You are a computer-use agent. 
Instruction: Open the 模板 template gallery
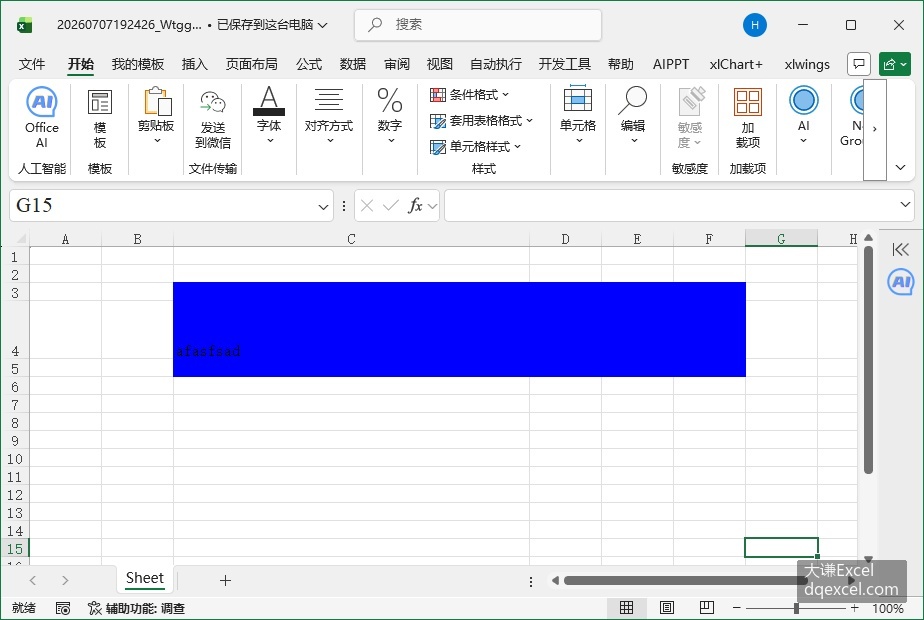click(x=100, y=118)
